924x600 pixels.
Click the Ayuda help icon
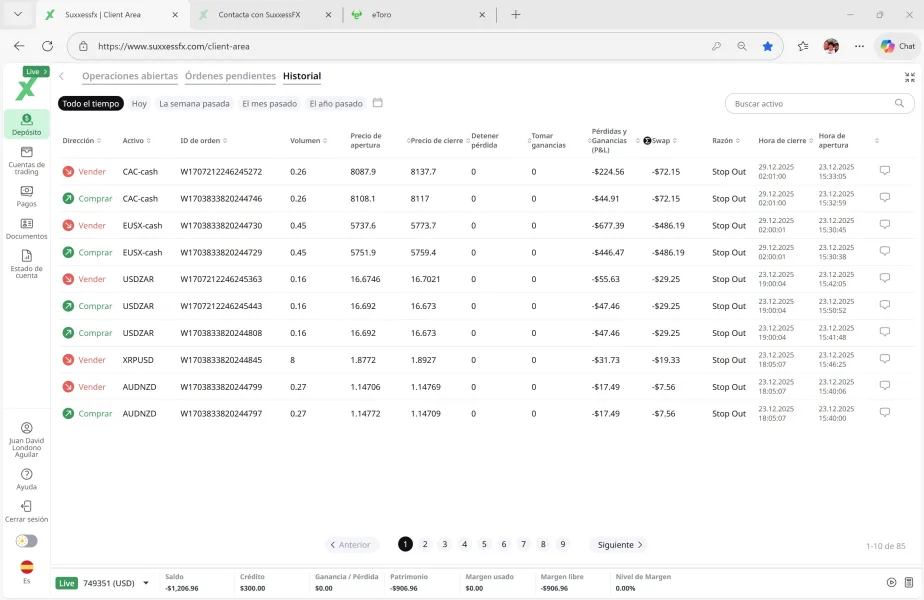pyautogui.click(x=27, y=475)
